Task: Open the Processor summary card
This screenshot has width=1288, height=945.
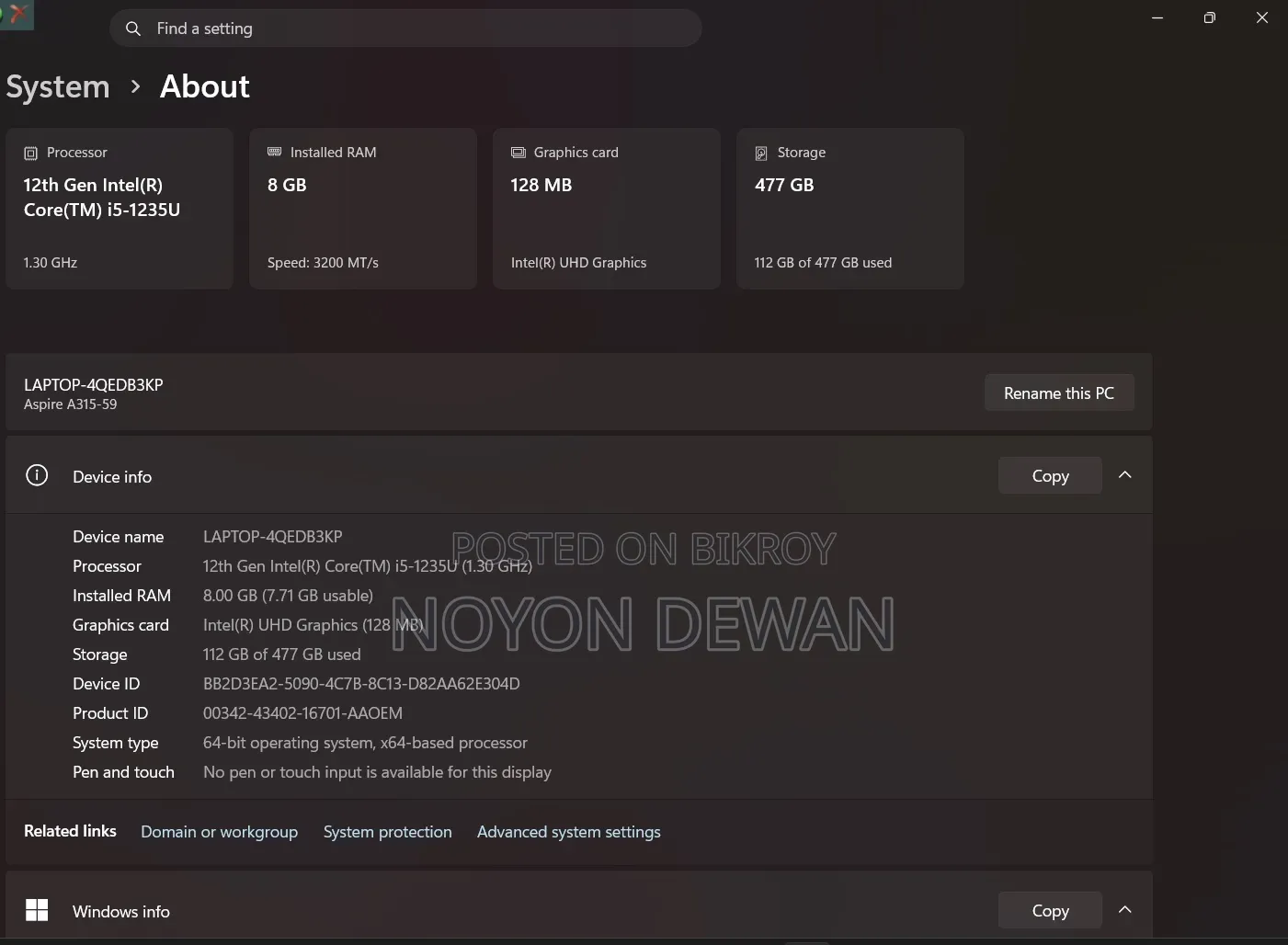Action: (120, 209)
